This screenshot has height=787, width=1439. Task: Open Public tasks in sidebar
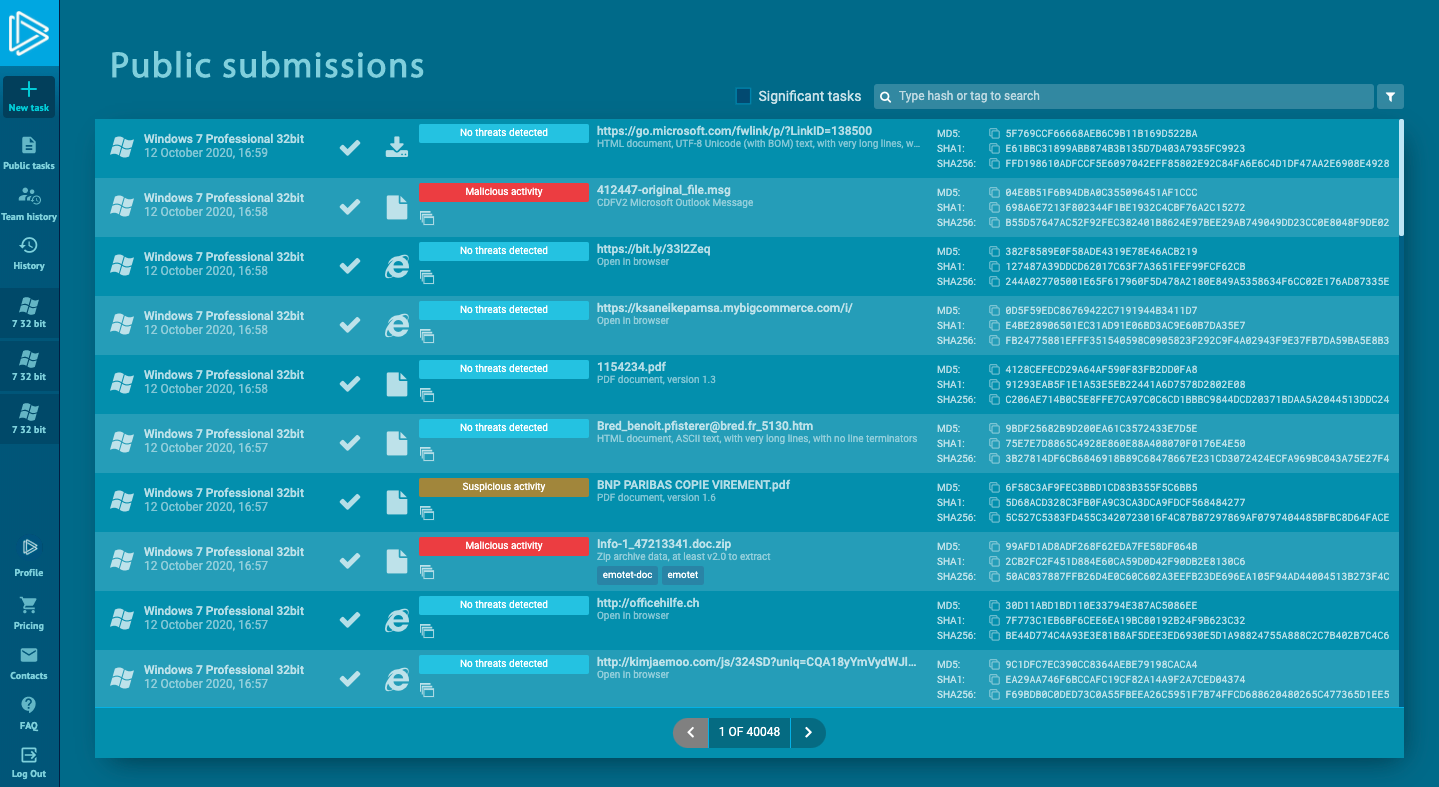pyautogui.click(x=29, y=153)
